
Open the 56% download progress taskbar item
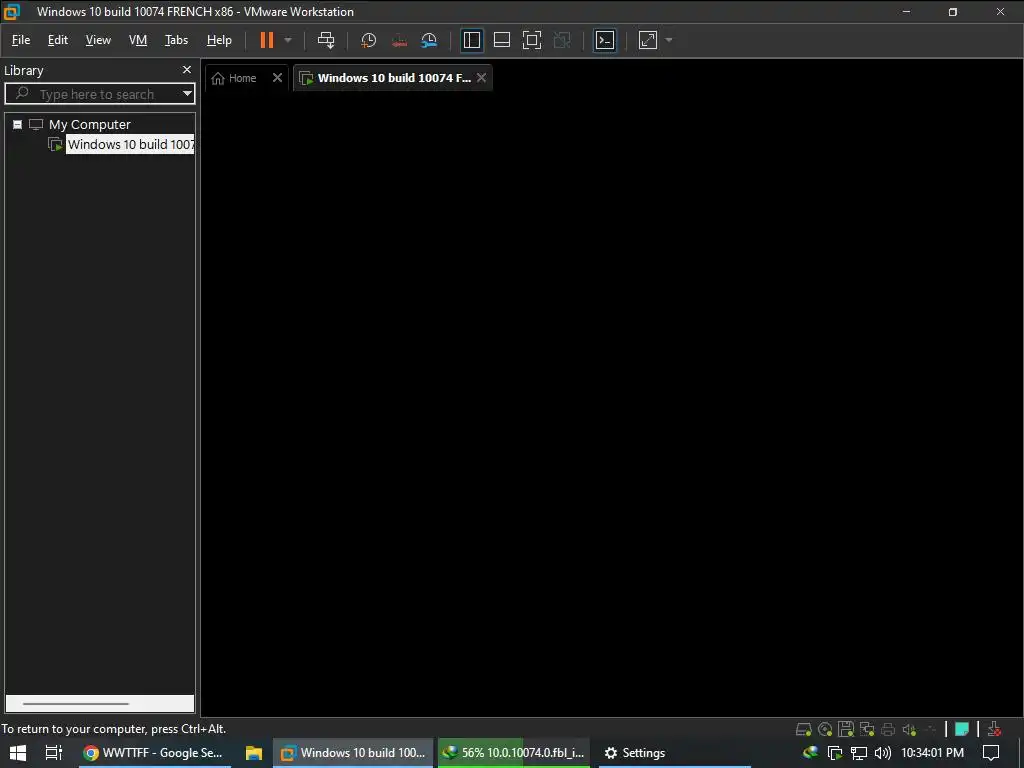[514, 752]
